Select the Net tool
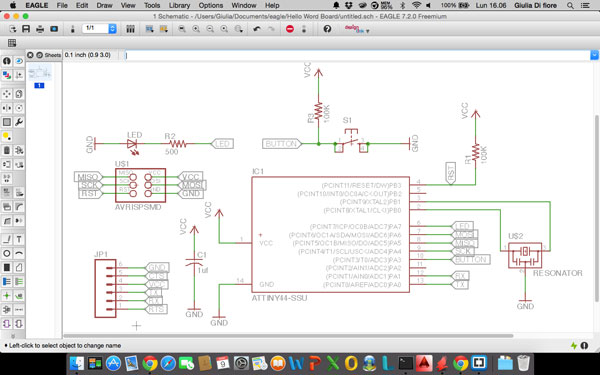600x375 pixels. point(19,282)
